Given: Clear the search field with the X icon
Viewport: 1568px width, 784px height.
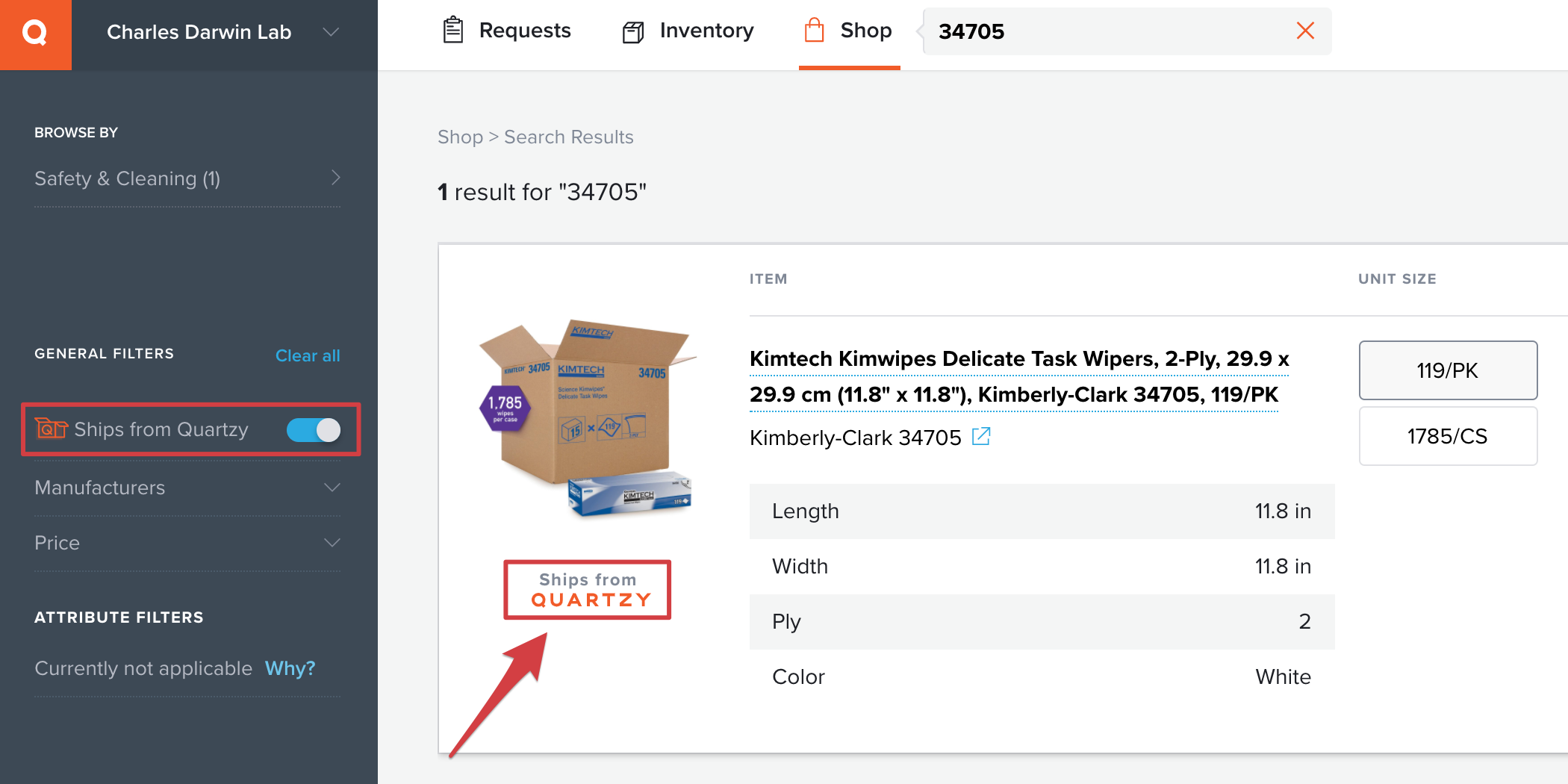Looking at the screenshot, I should click(1305, 31).
